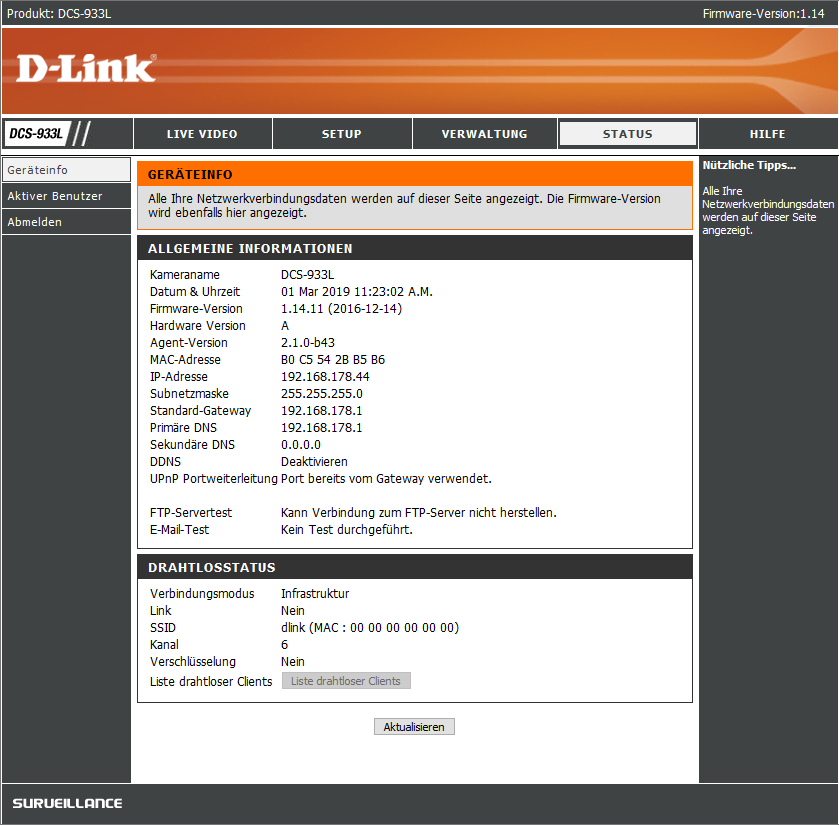Click 'Kein Test durchgeführt.' text
The width and height of the screenshot is (839, 825).
coord(347,530)
